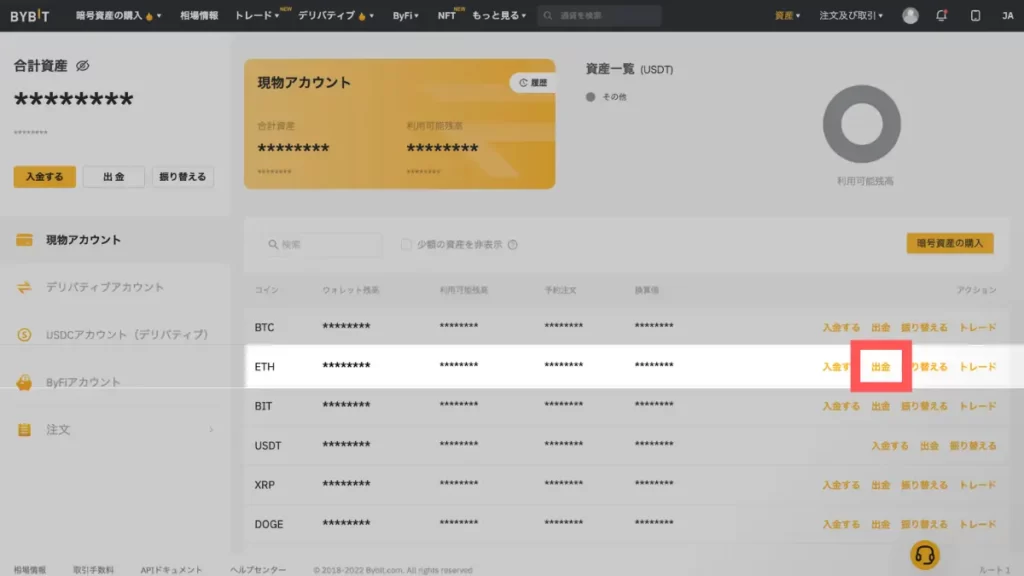Click the 暗号資産の購入 yellow button
Viewport: 1024px width, 576px height.
click(x=950, y=243)
